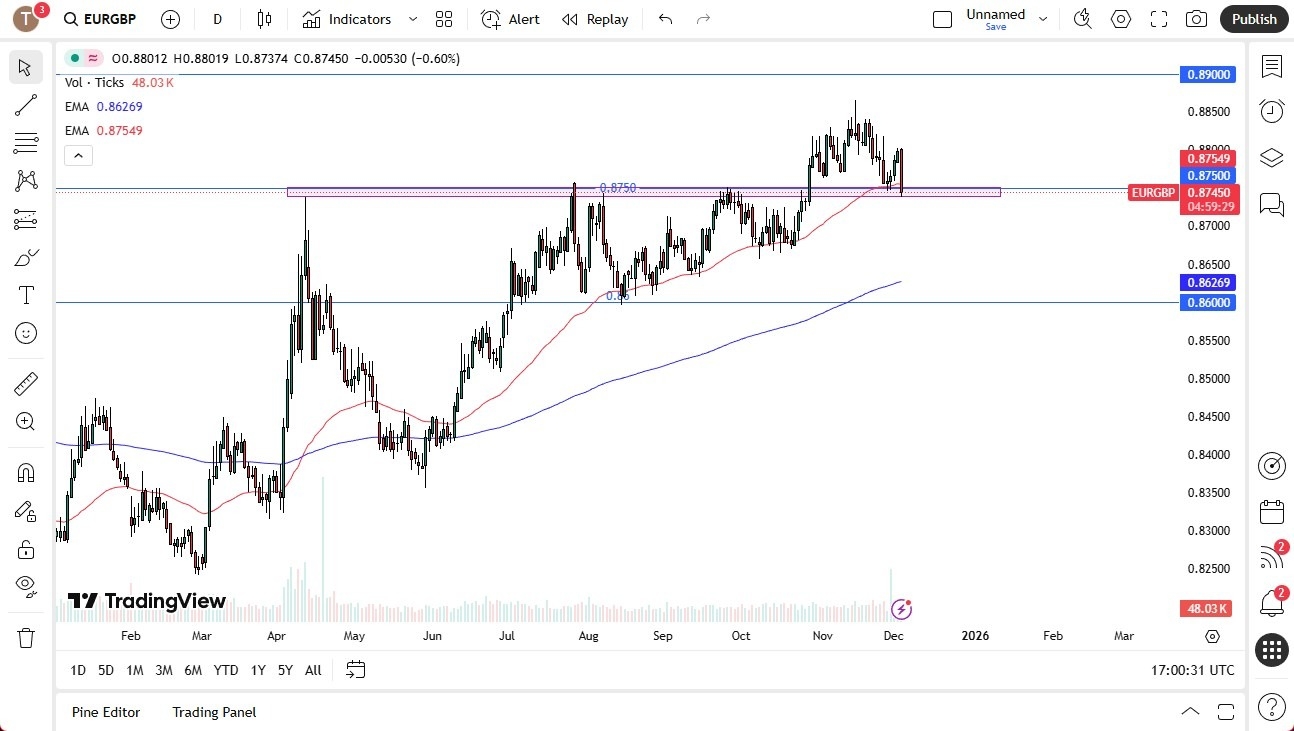The height and width of the screenshot is (731, 1294).
Task: Switch to the Trading Panel
Action: (x=213, y=712)
